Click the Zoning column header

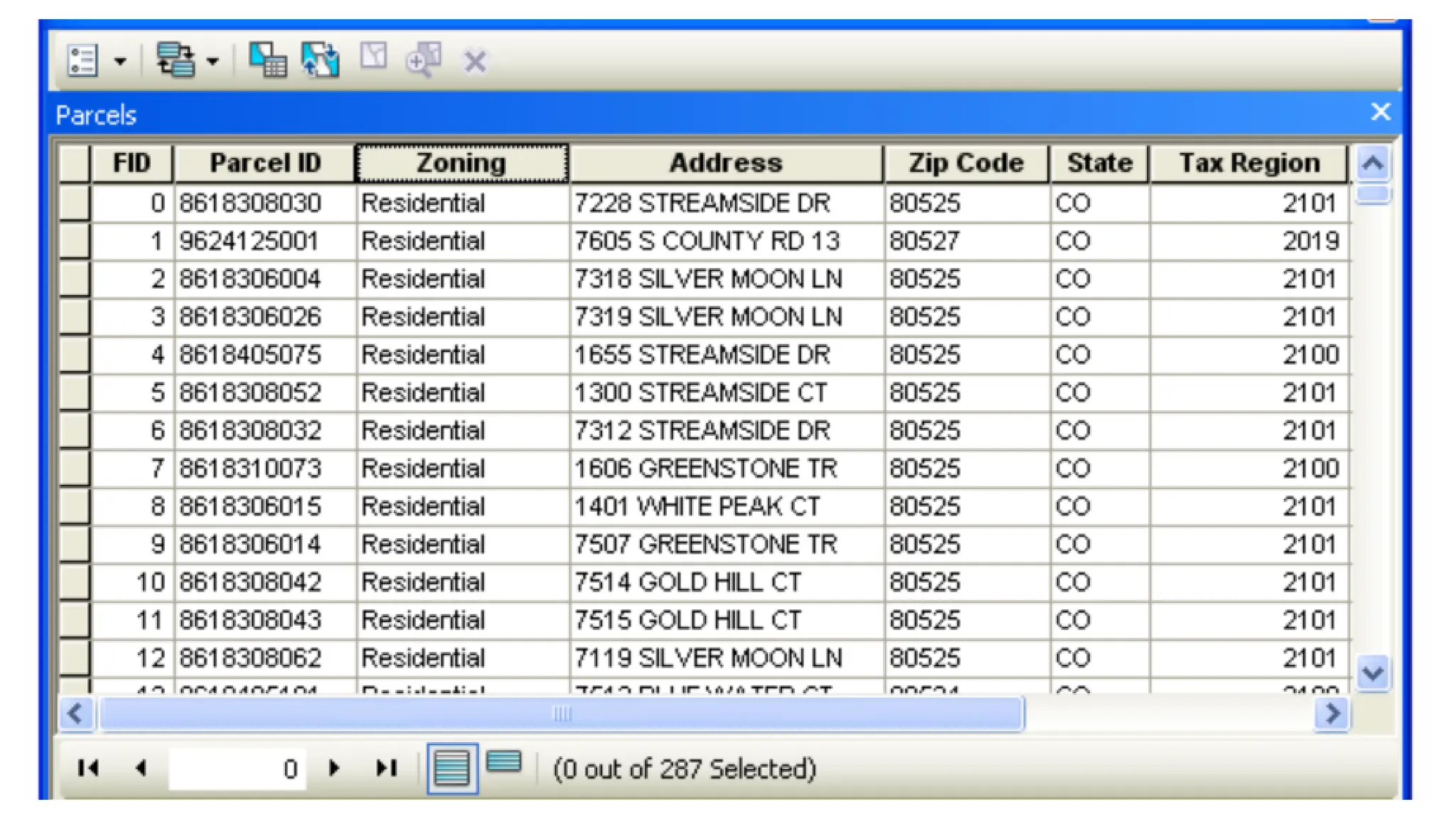coord(461,164)
